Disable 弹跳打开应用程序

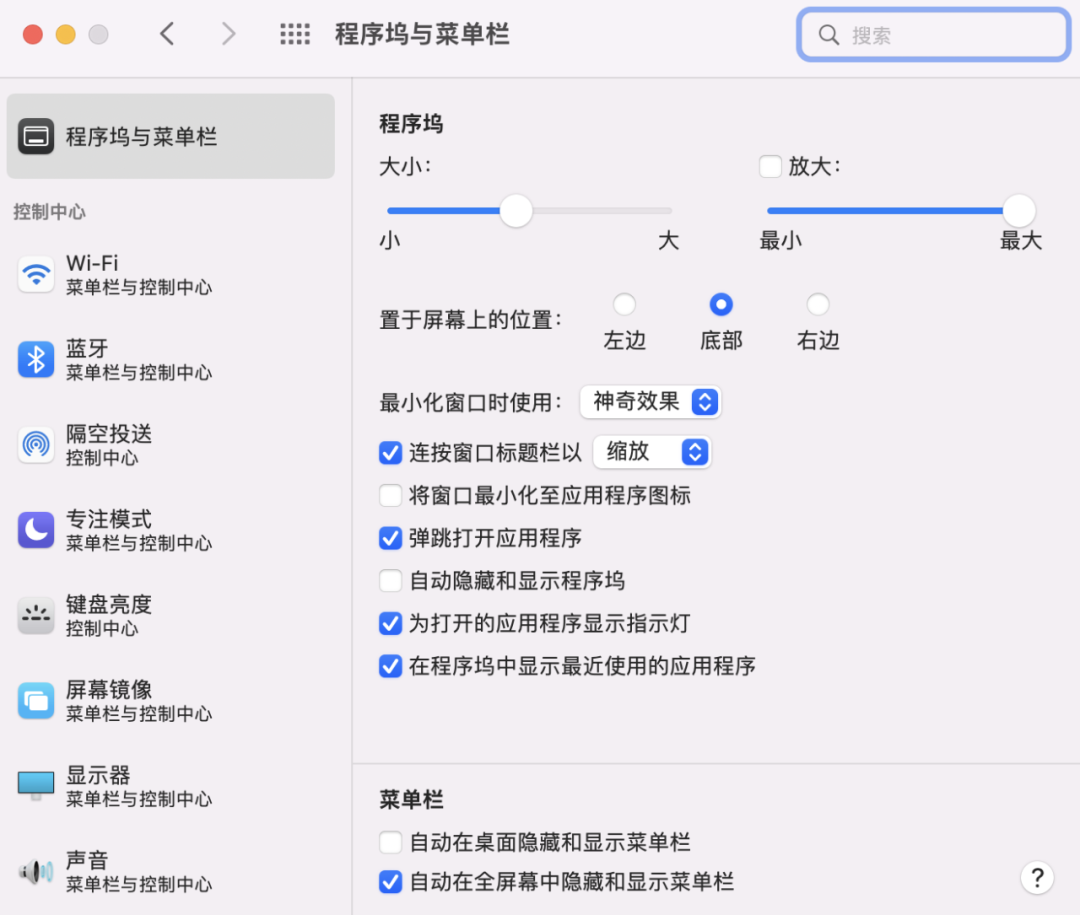[x=390, y=538]
